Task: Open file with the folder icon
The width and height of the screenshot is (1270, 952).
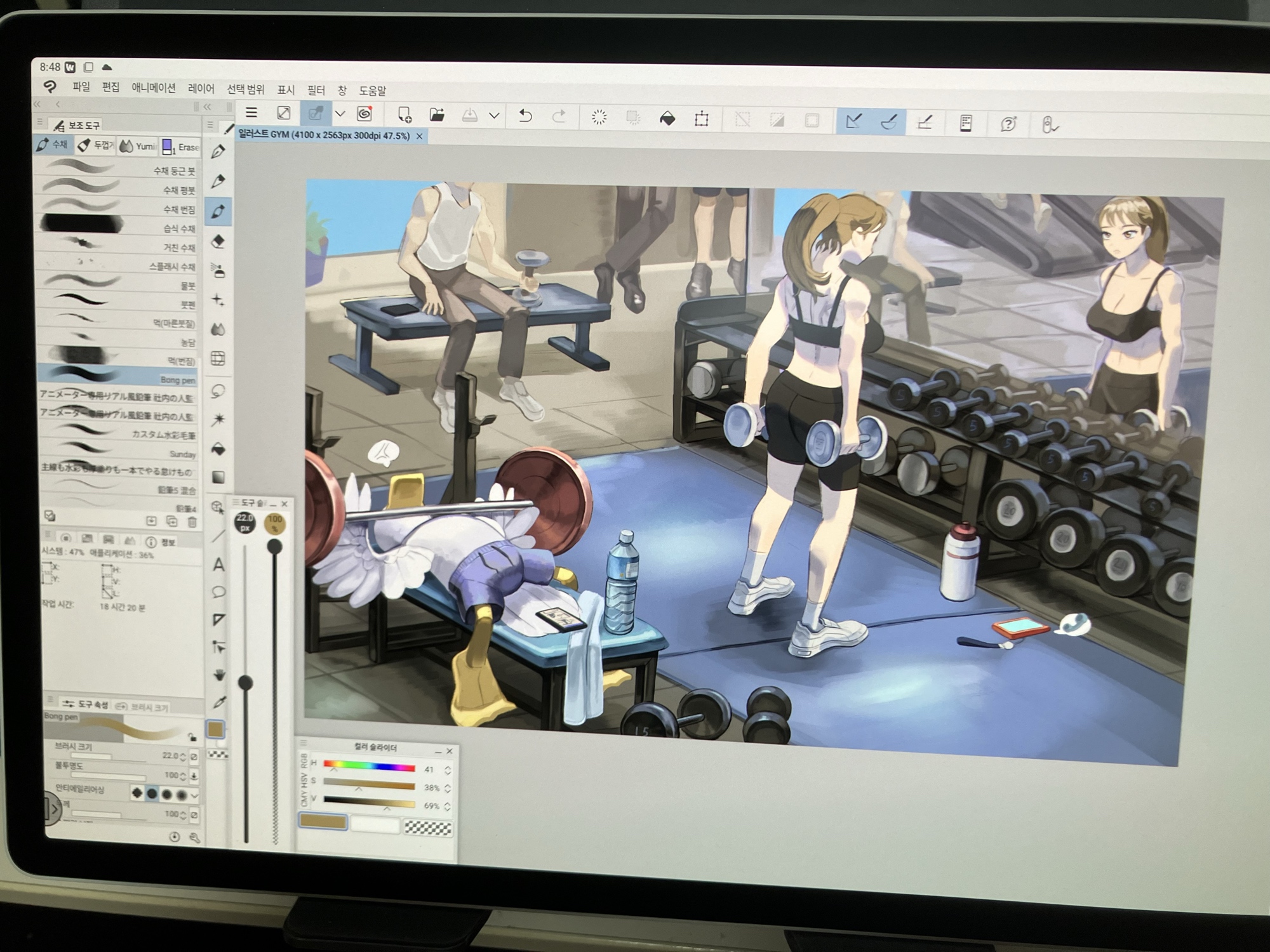Action: tap(436, 115)
